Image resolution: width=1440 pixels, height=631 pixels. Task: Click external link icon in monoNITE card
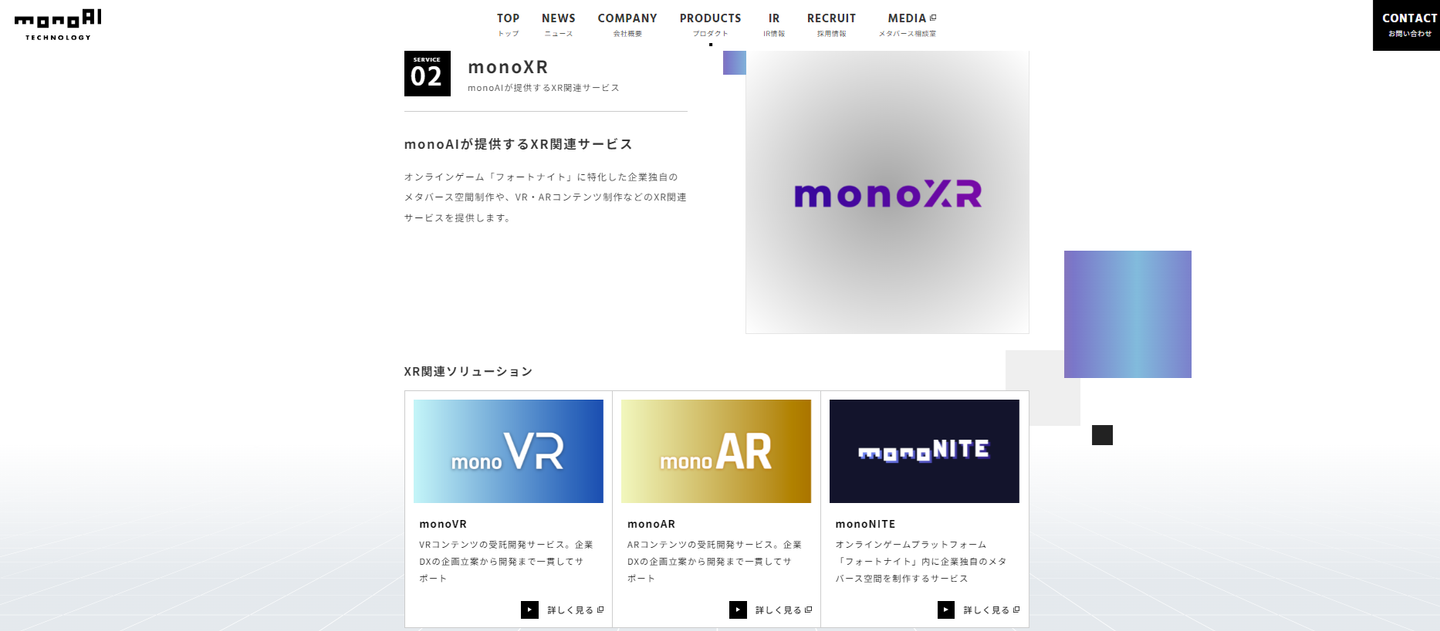(1016, 610)
